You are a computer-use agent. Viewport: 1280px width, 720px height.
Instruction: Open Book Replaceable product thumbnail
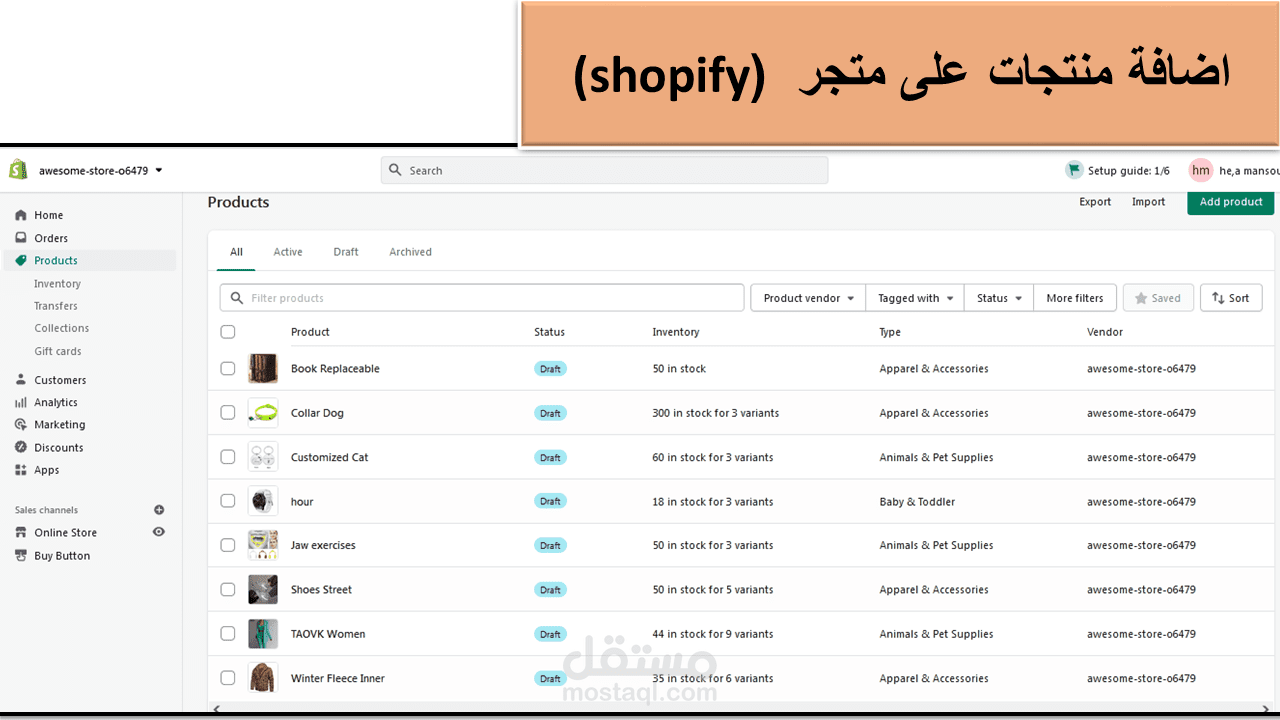click(x=263, y=368)
